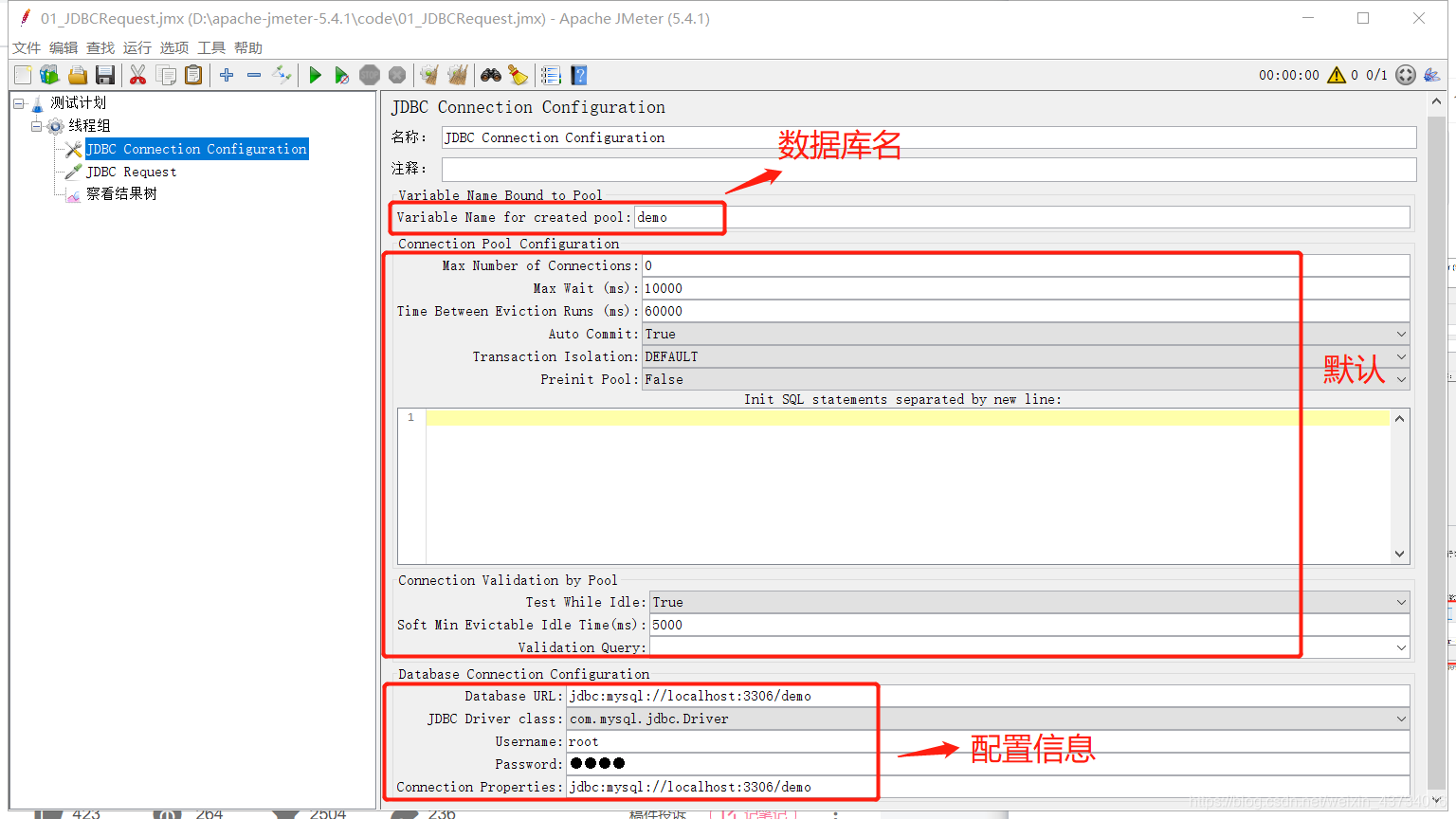The height and width of the screenshot is (819, 1456).
Task: Open the Templates icon in toolbar
Action: coord(49,75)
